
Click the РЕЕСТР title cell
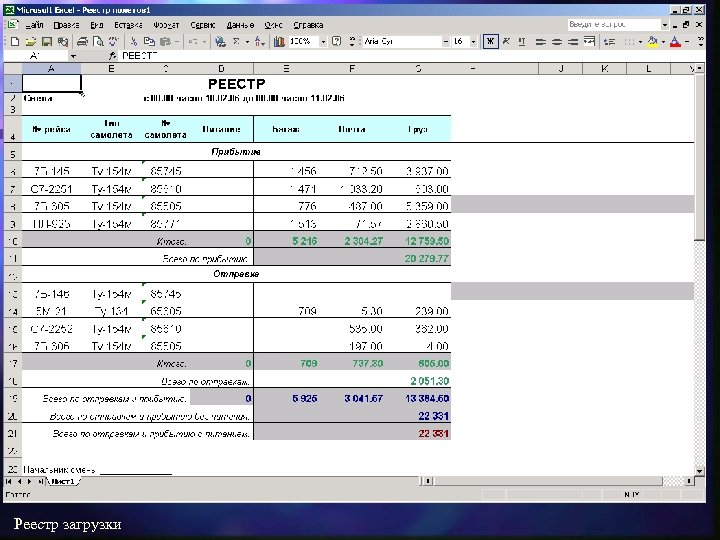[x=236, y=84]
